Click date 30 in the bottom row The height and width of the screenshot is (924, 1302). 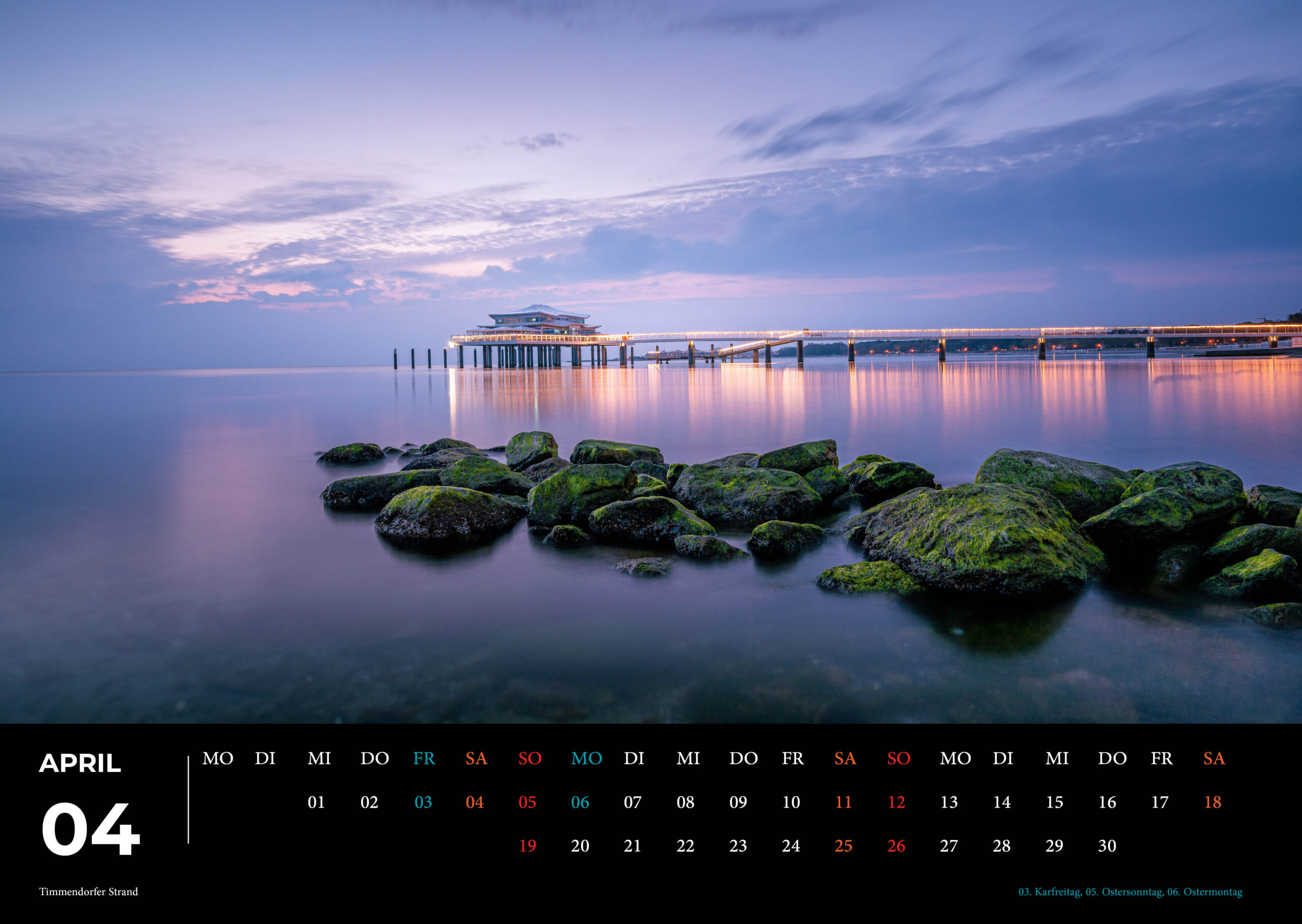point(1107,846)
